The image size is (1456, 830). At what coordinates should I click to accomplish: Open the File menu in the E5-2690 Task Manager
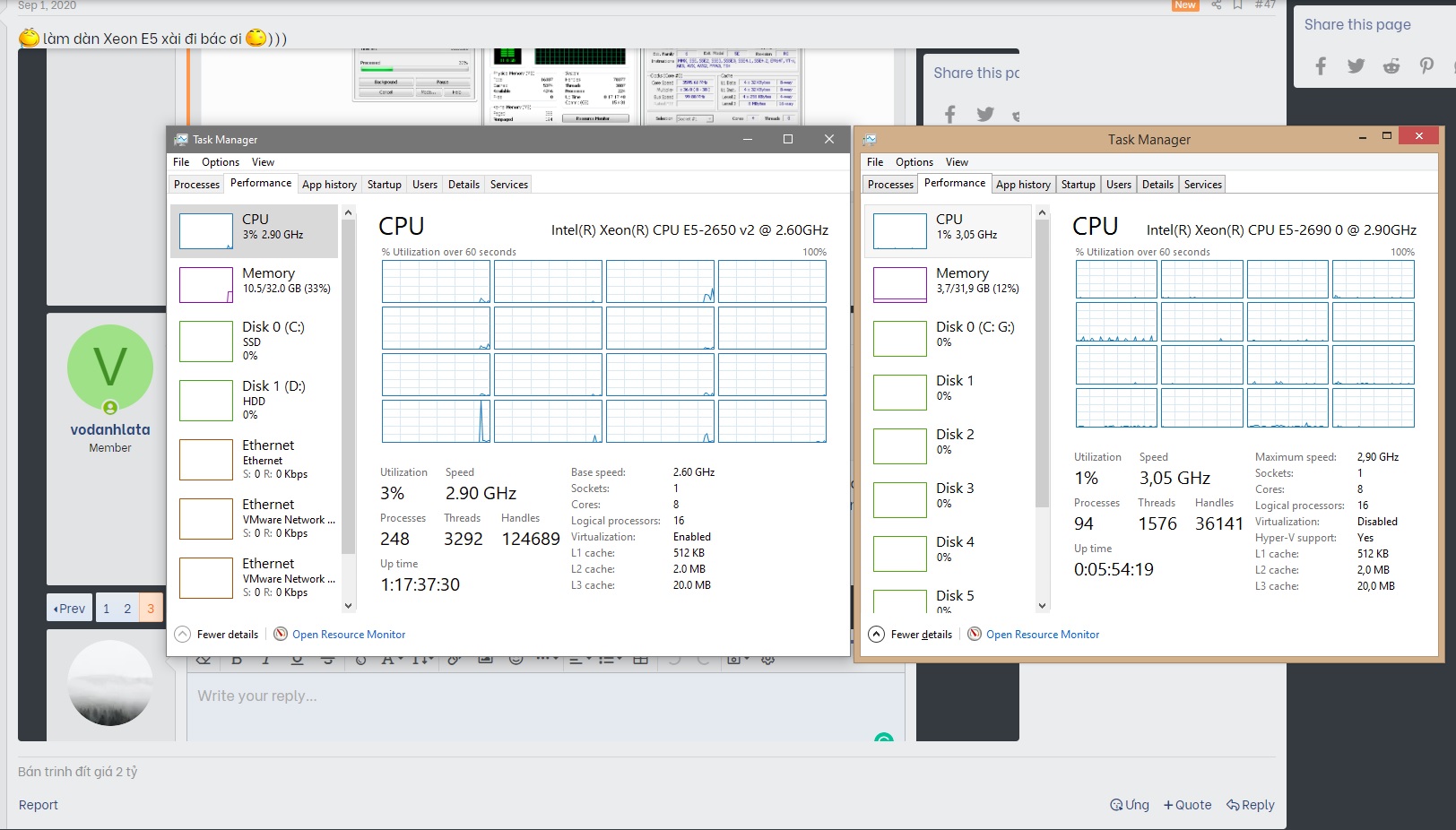[875, 162]
